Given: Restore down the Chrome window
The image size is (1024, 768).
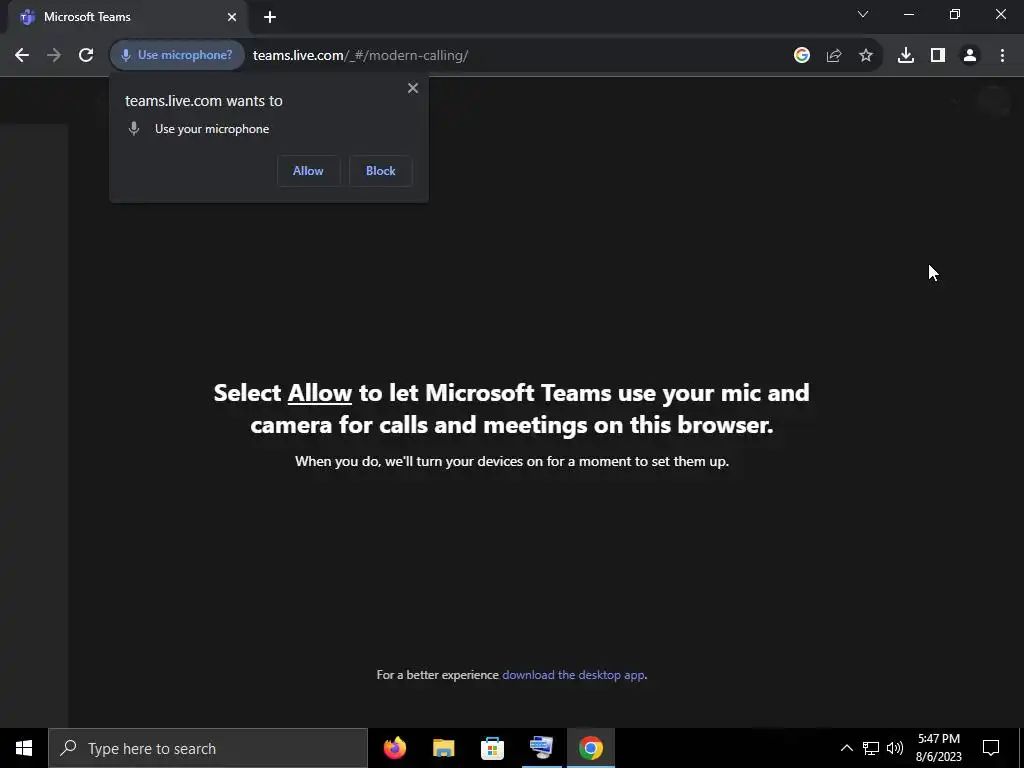Looking at the screenshot, I should coord(955,14).
